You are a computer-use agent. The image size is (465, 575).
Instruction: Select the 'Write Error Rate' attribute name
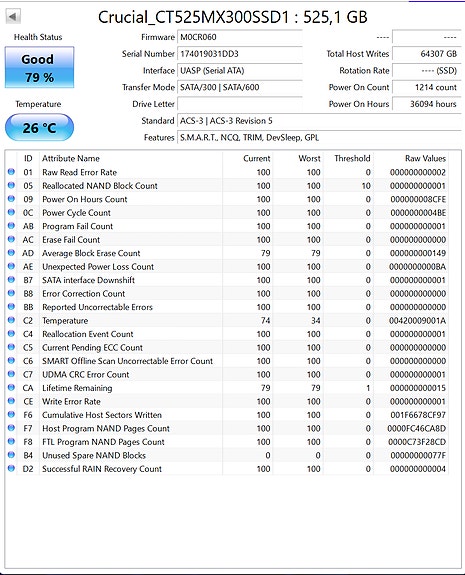(71, 402)
